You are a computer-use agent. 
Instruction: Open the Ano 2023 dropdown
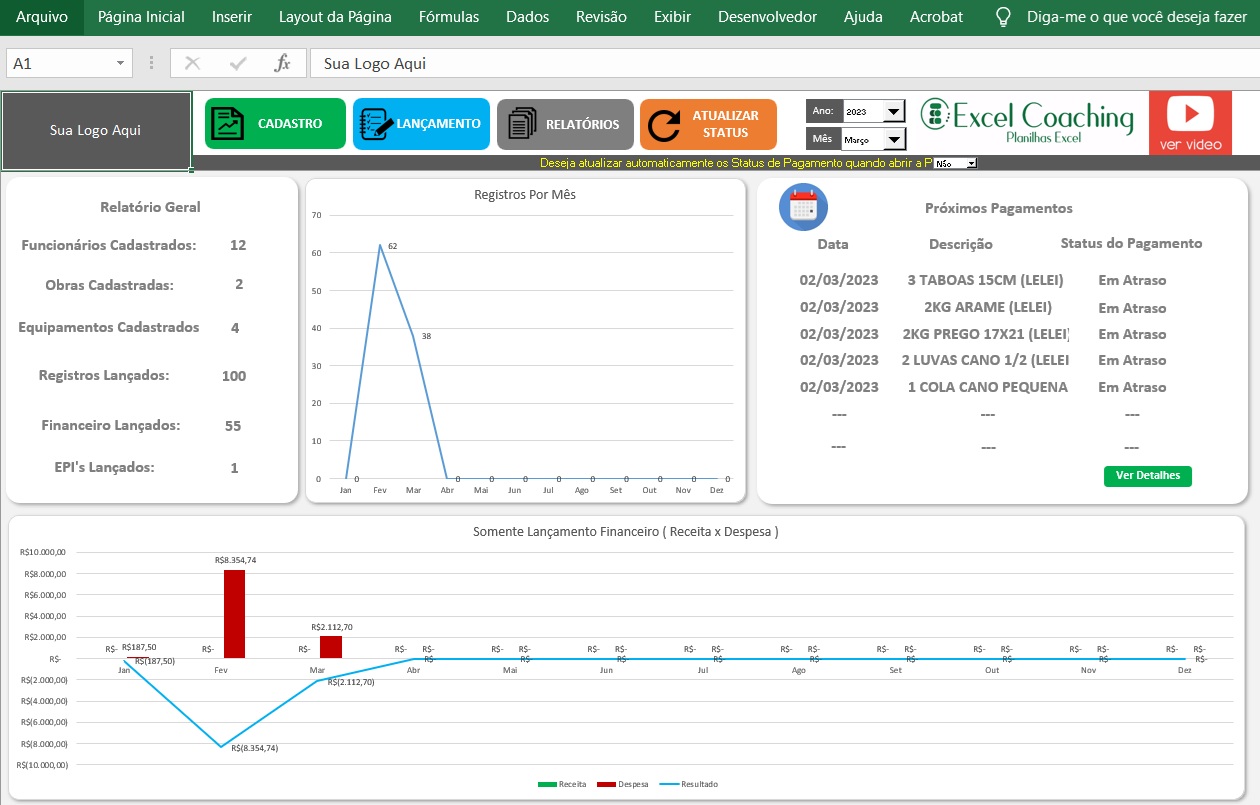click(x=894, y=111)
